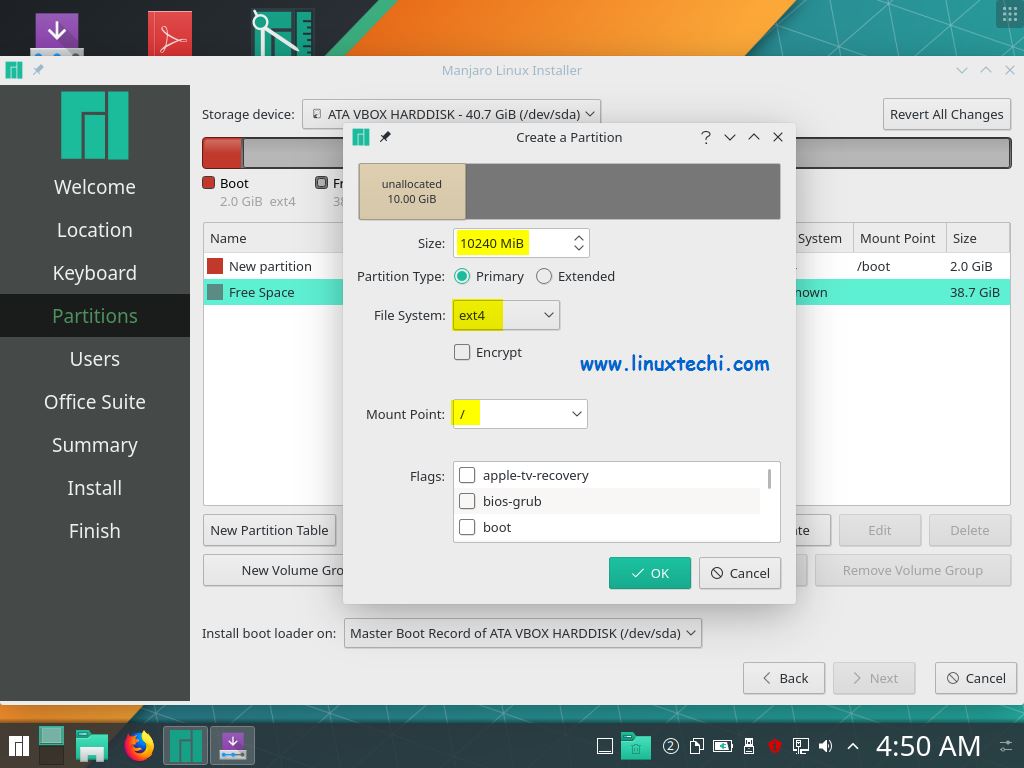
Task: Open the storage device selector for /dev/sda
Action: [450, 113]
